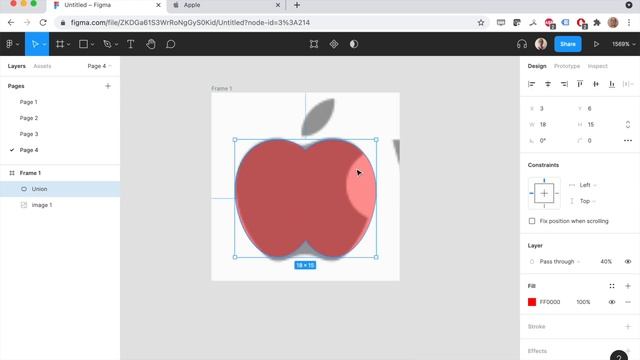Select the Rectangle shape tool

click(x=83, y=44)
